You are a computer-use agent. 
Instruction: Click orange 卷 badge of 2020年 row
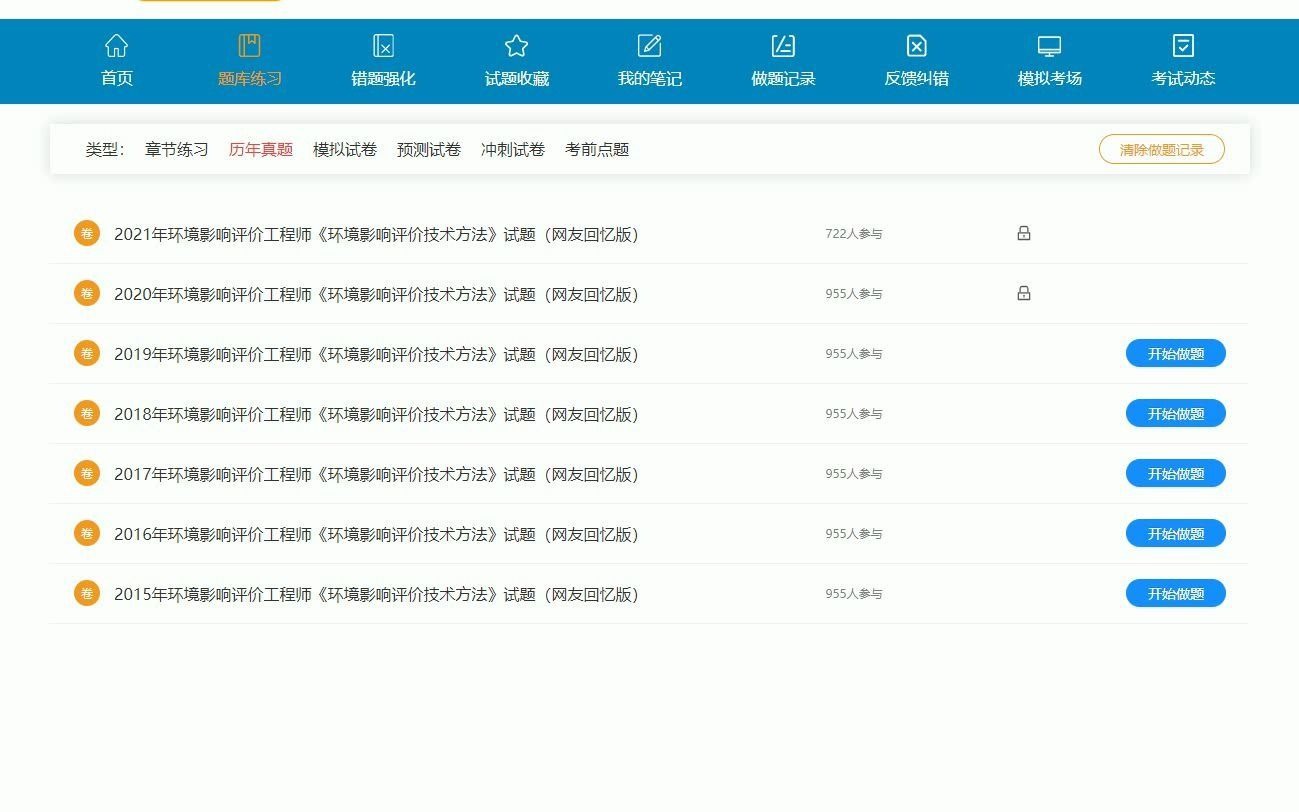tap(87, 293)
